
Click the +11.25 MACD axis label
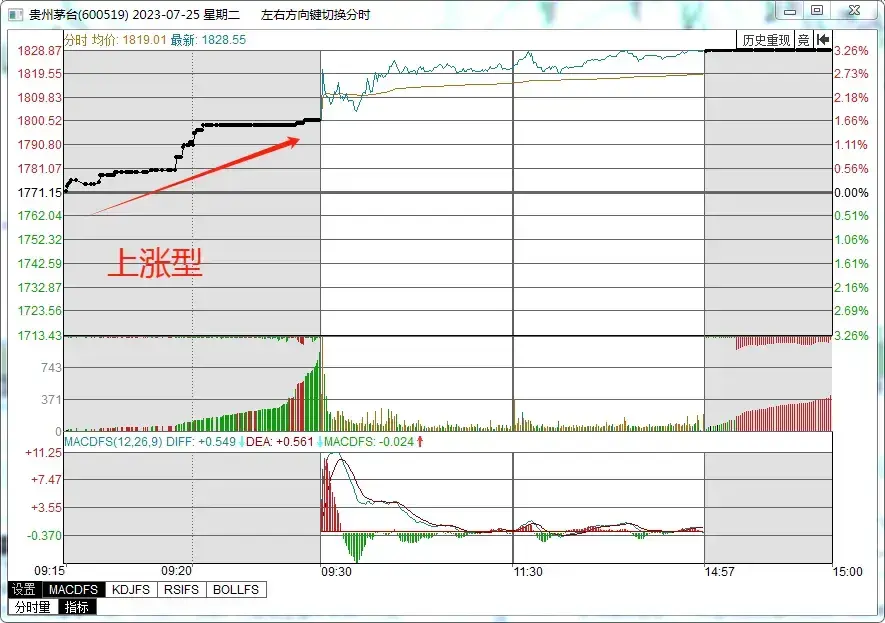pos(43,453)
